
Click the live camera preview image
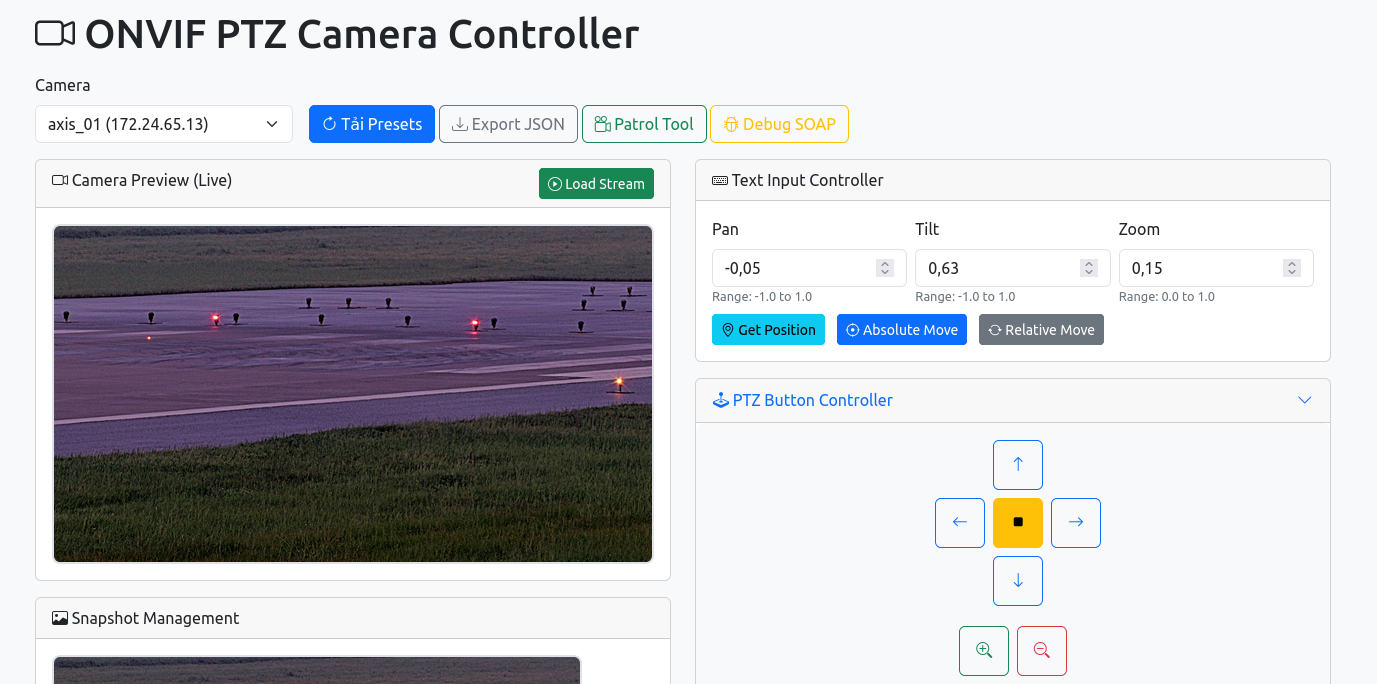click(353, 394)
